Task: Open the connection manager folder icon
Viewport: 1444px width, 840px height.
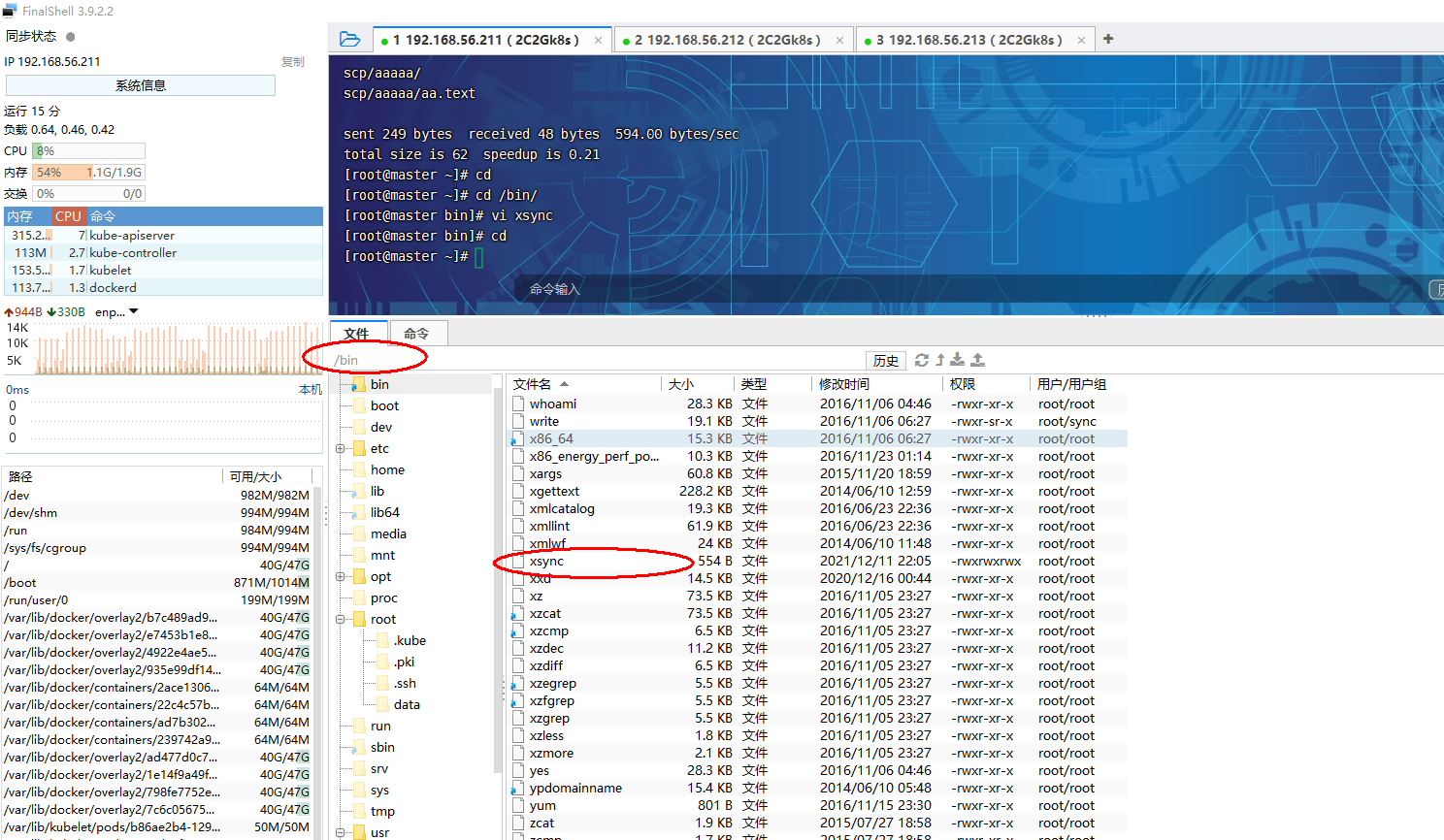Action: point(350,40)
